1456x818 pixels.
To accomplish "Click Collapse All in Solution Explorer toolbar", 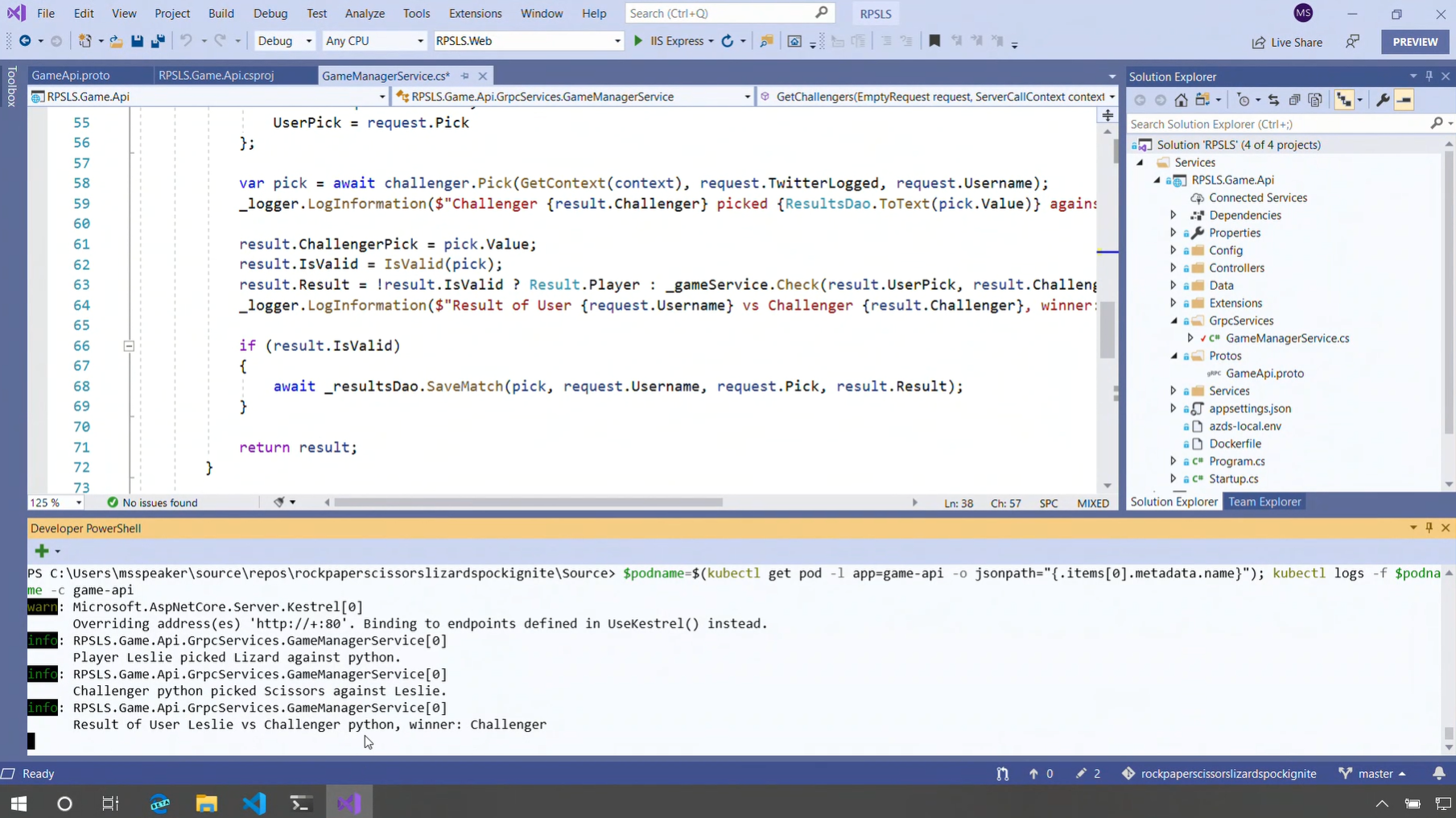I will [x=1294, y=100].
